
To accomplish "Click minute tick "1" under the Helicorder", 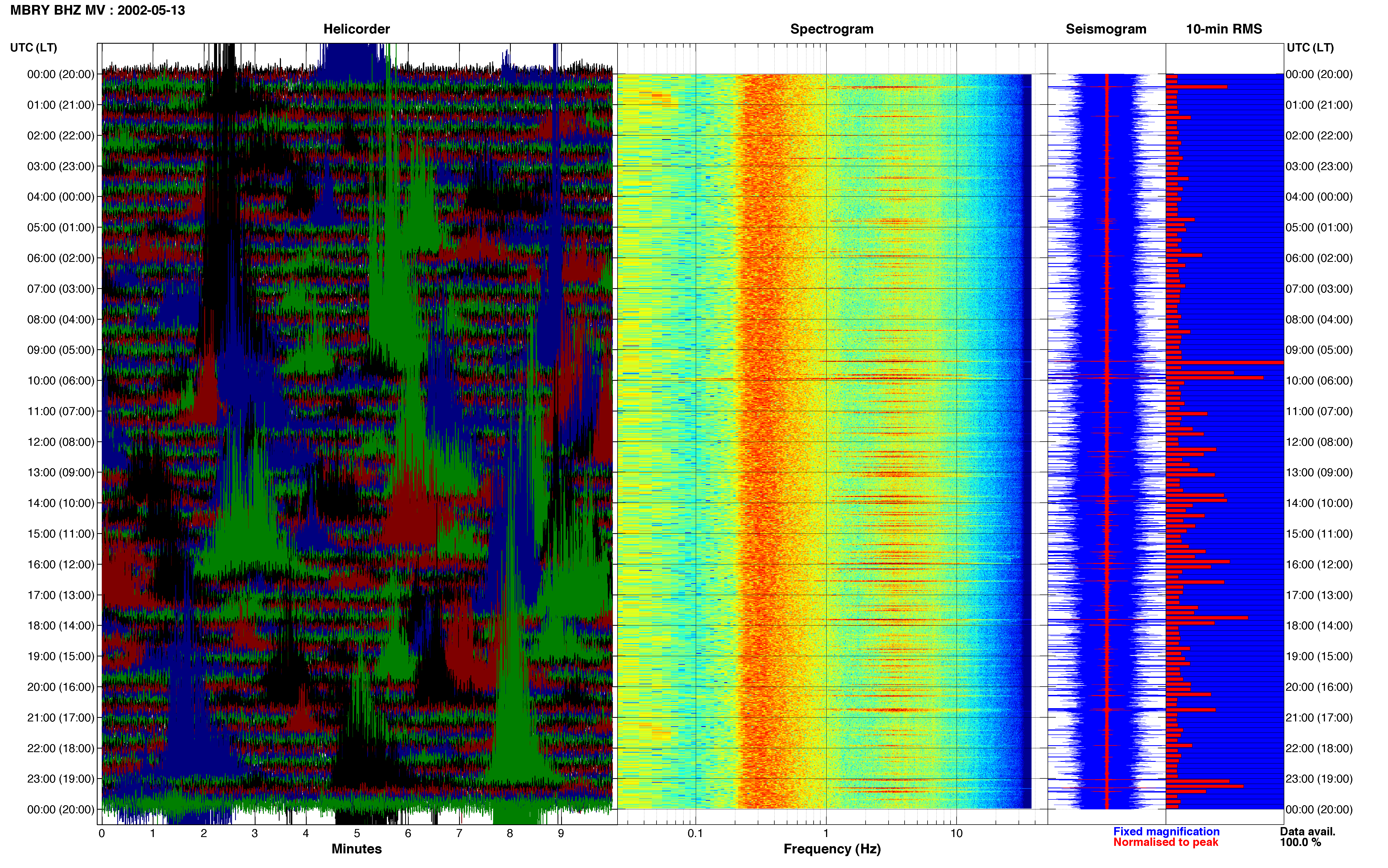I will (x=153, y=833).
